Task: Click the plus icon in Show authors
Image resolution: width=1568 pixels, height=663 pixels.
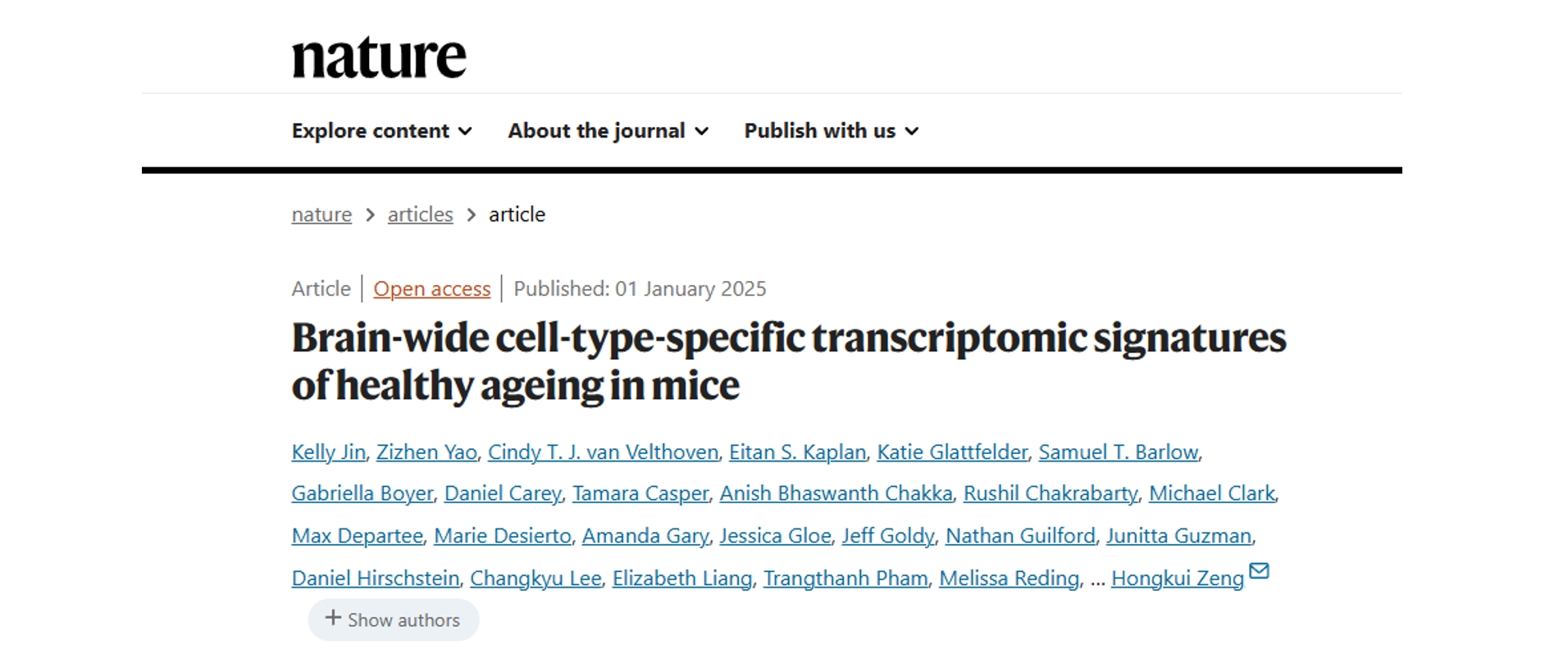Action: point(333,618)
